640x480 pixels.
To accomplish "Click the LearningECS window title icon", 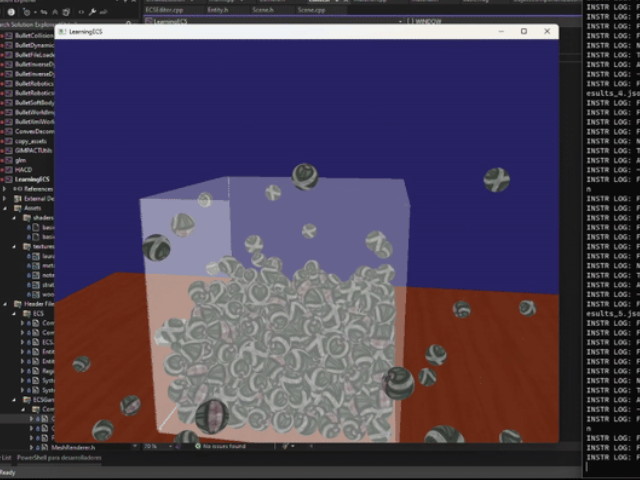I will point(62,32).
